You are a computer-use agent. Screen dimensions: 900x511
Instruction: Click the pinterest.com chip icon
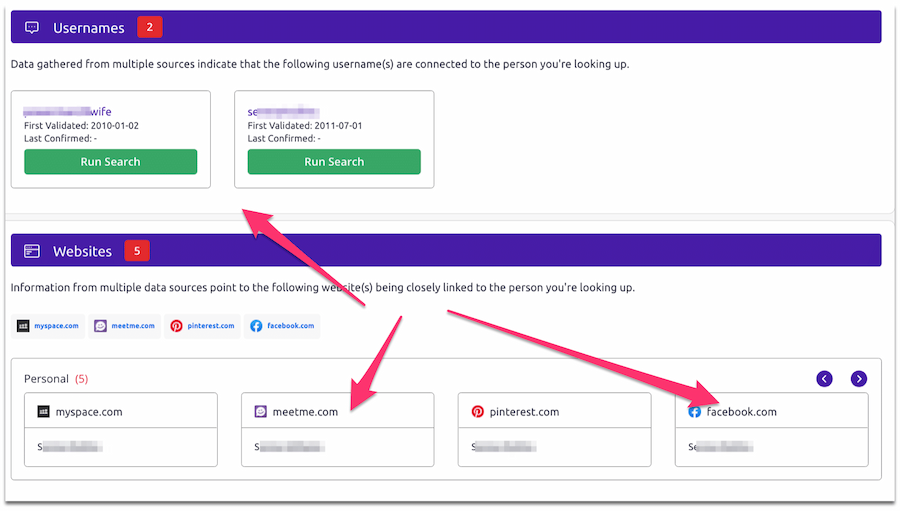pyautogui.click(x=177, y=326)
